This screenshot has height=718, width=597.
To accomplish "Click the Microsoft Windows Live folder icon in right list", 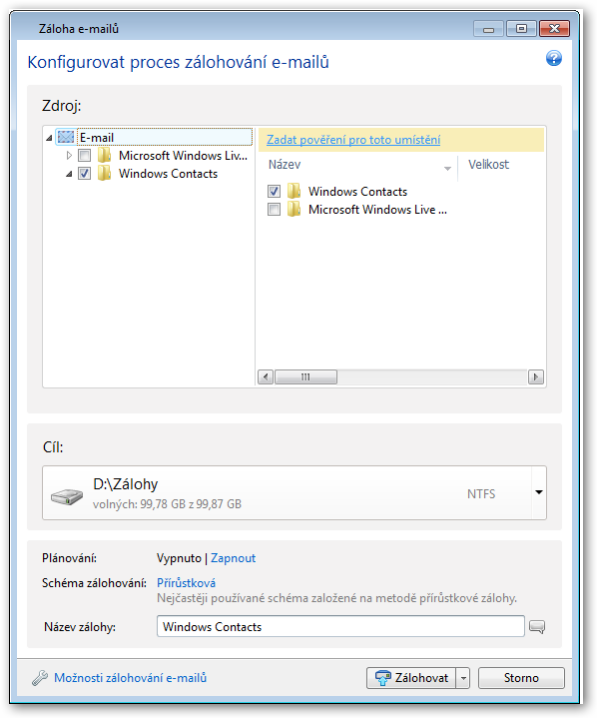I will tap(294, 209).
